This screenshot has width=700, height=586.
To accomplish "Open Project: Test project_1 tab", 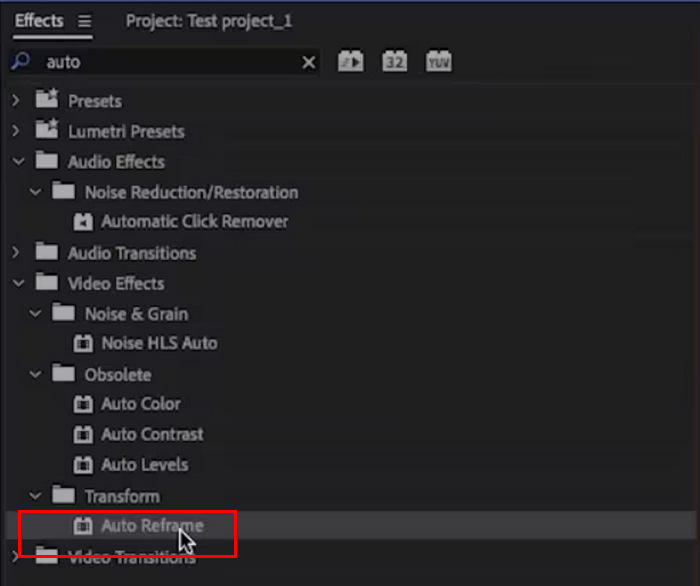I will coord(209,21).
